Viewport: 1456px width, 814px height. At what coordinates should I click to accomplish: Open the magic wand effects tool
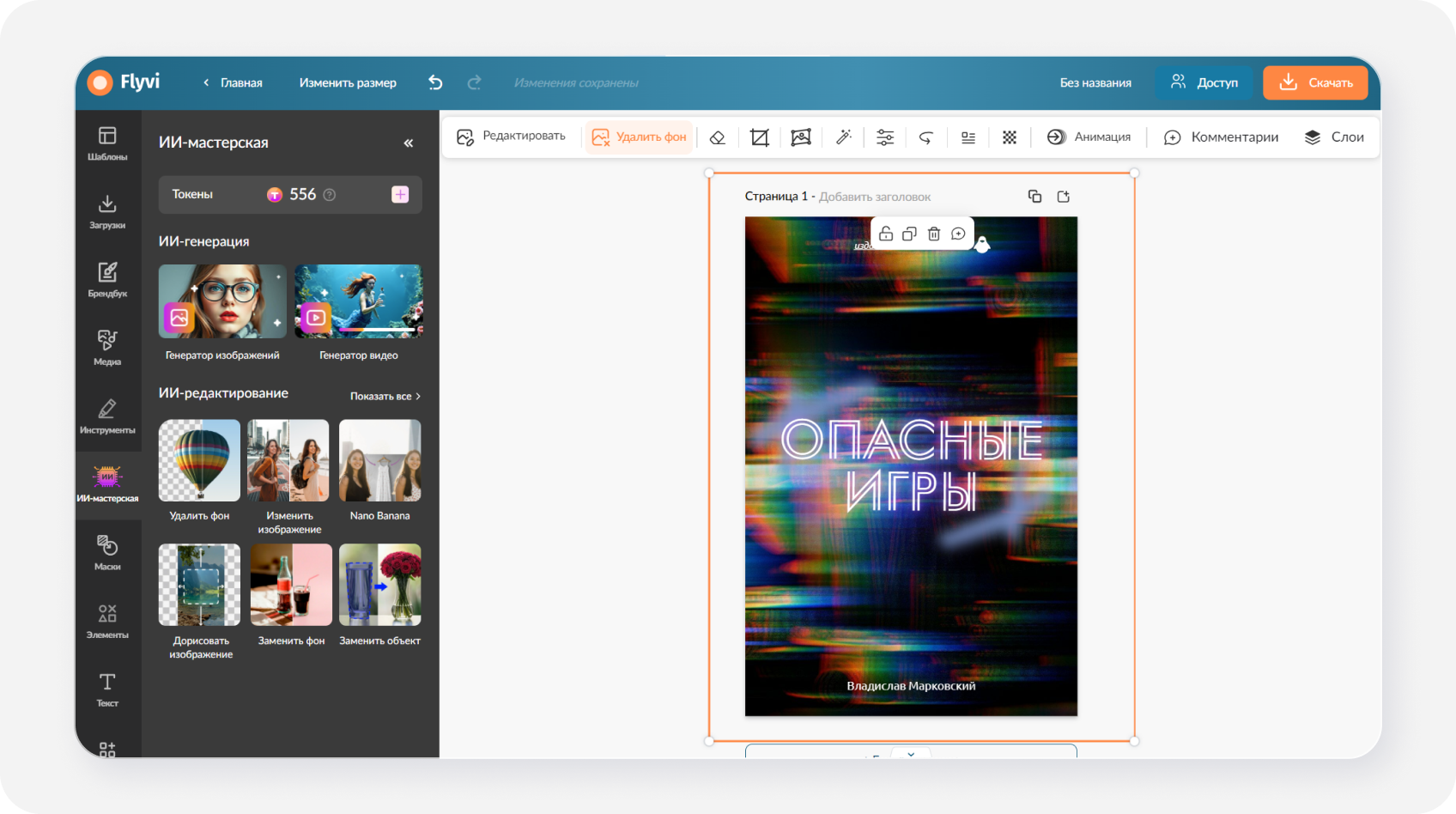(844, 137)
